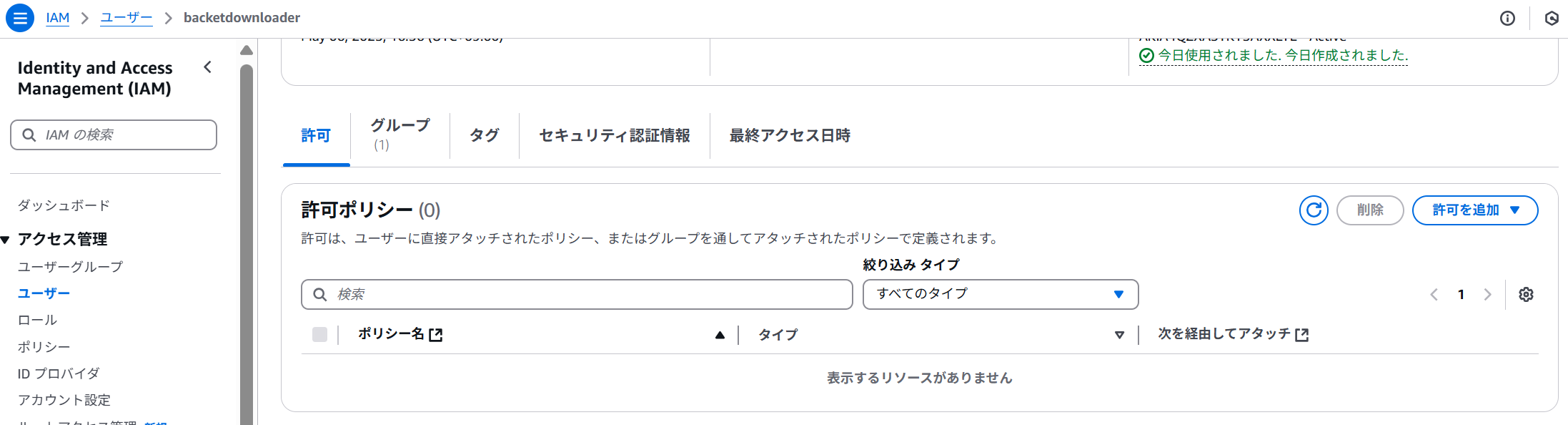Image resolution: width=1568 pixels, height=425 pixels.
Task: Go to next page of policies
Action: point(1487,295)
